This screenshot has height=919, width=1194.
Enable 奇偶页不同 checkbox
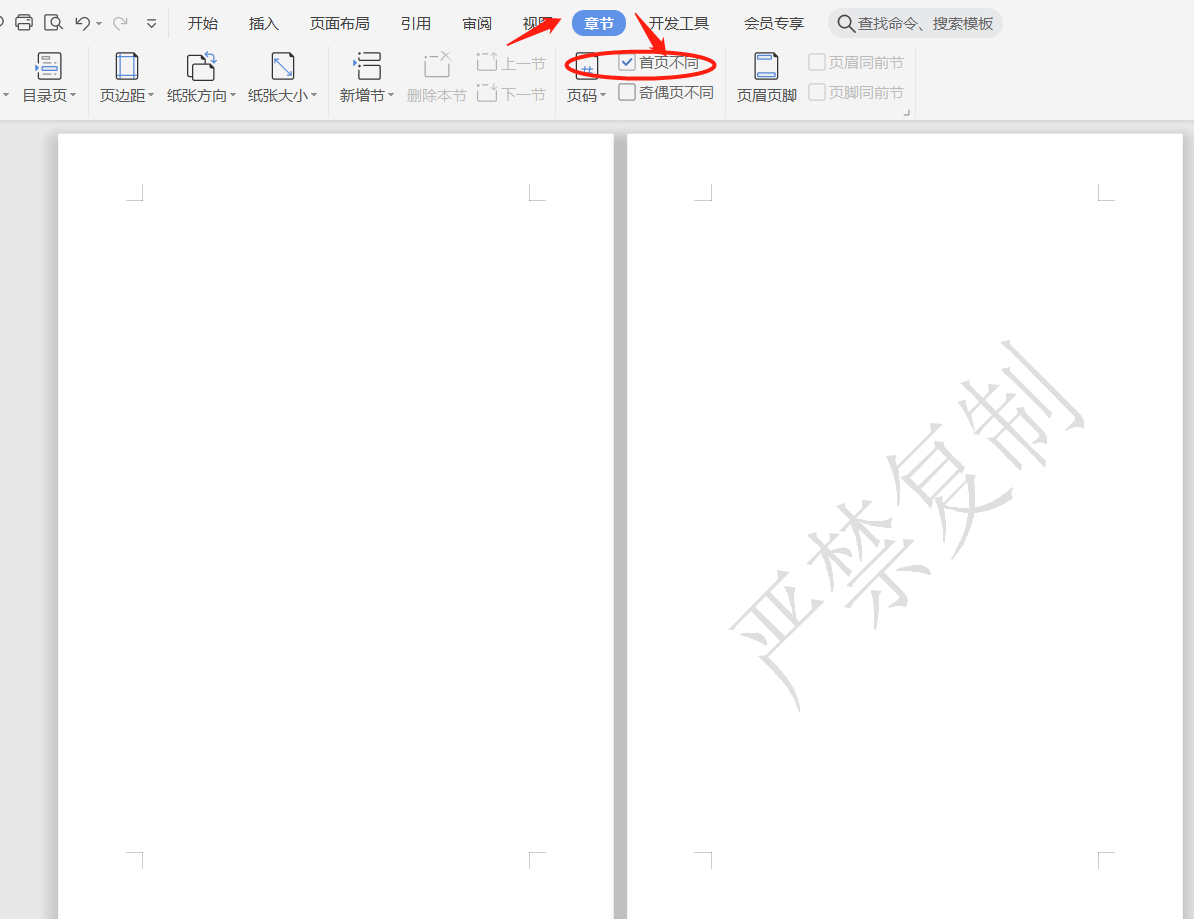coord(627,93)
